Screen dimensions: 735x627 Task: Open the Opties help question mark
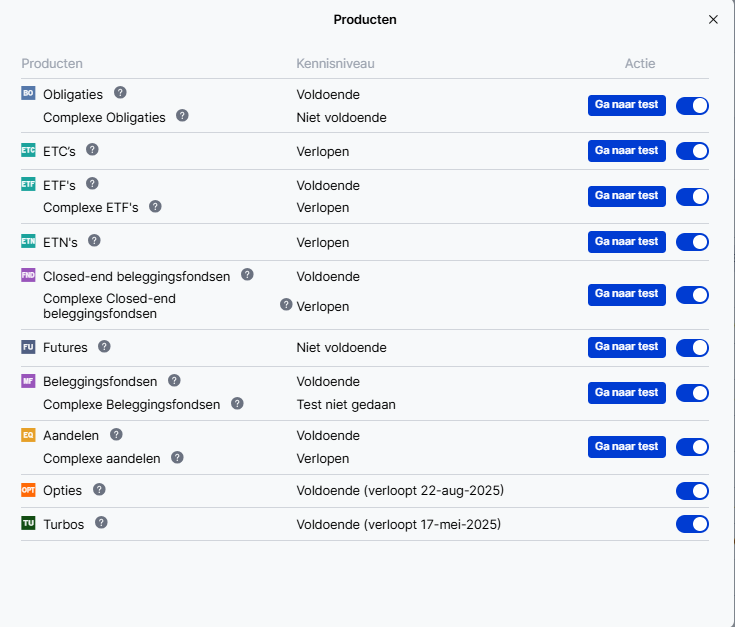tap(99, 490)
